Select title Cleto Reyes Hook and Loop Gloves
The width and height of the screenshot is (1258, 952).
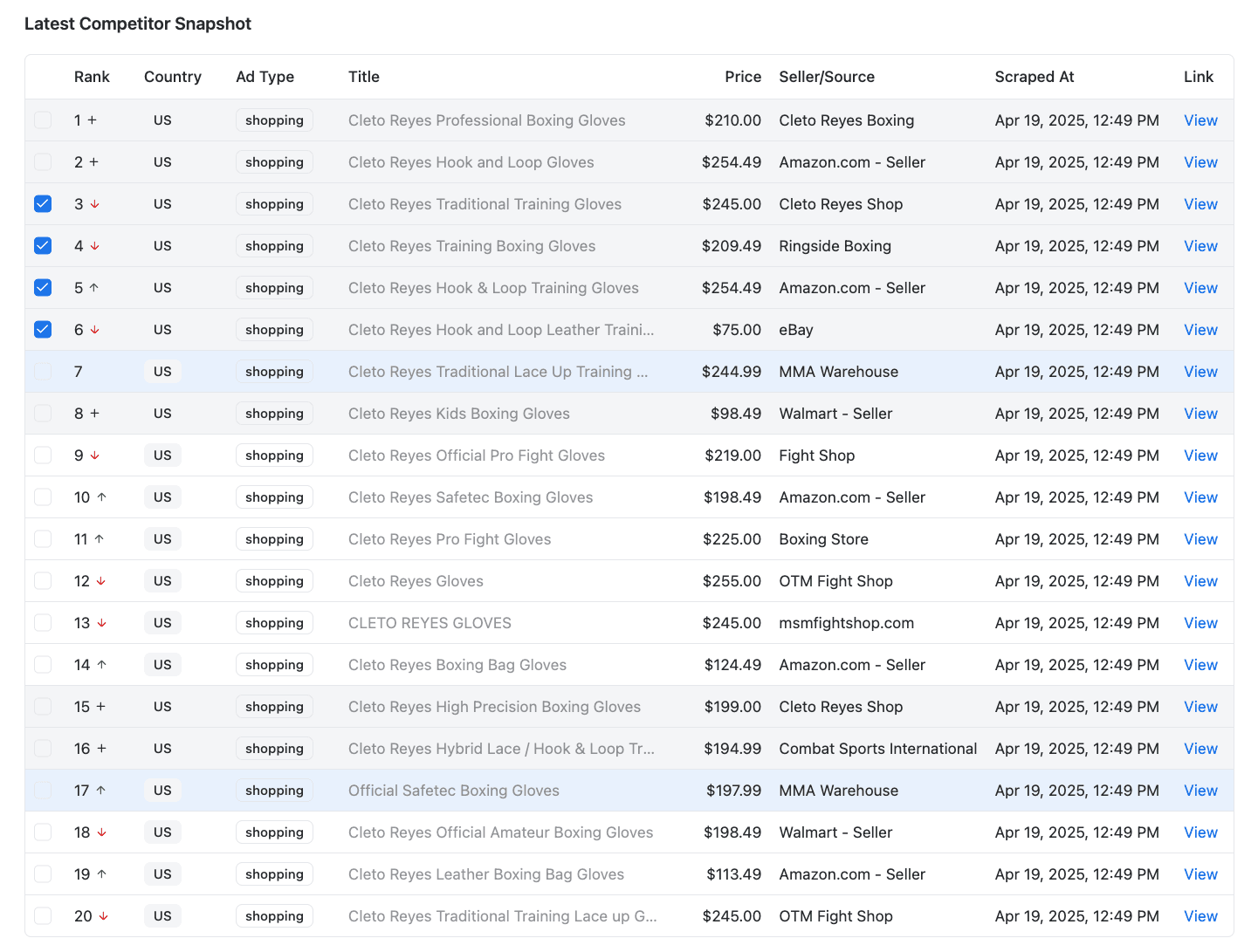471,162
